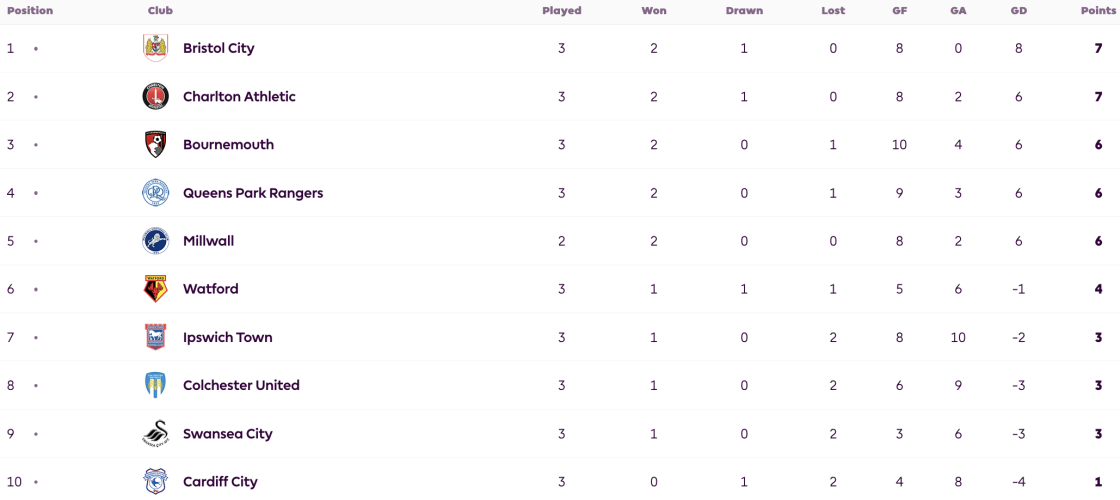Image resolution: width=1120 pixels, height=500 pixels.
Task: Click the Millwall lion badge
Action: 155,241
